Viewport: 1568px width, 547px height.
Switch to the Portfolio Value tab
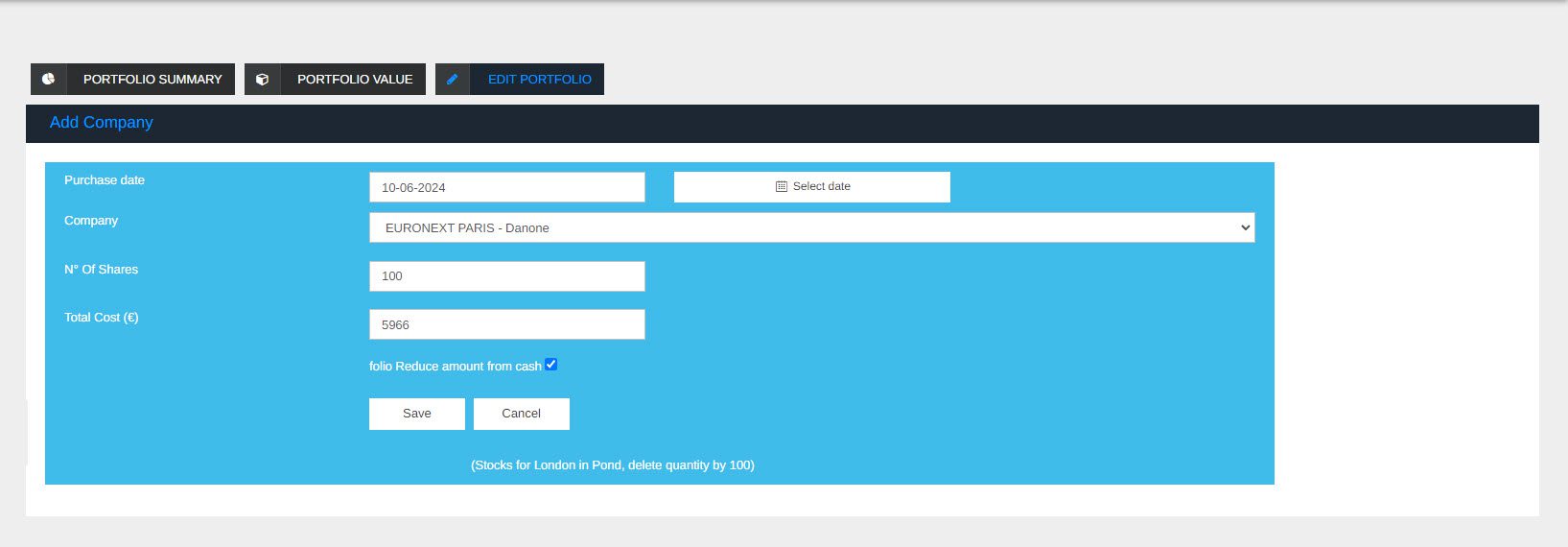354,80
